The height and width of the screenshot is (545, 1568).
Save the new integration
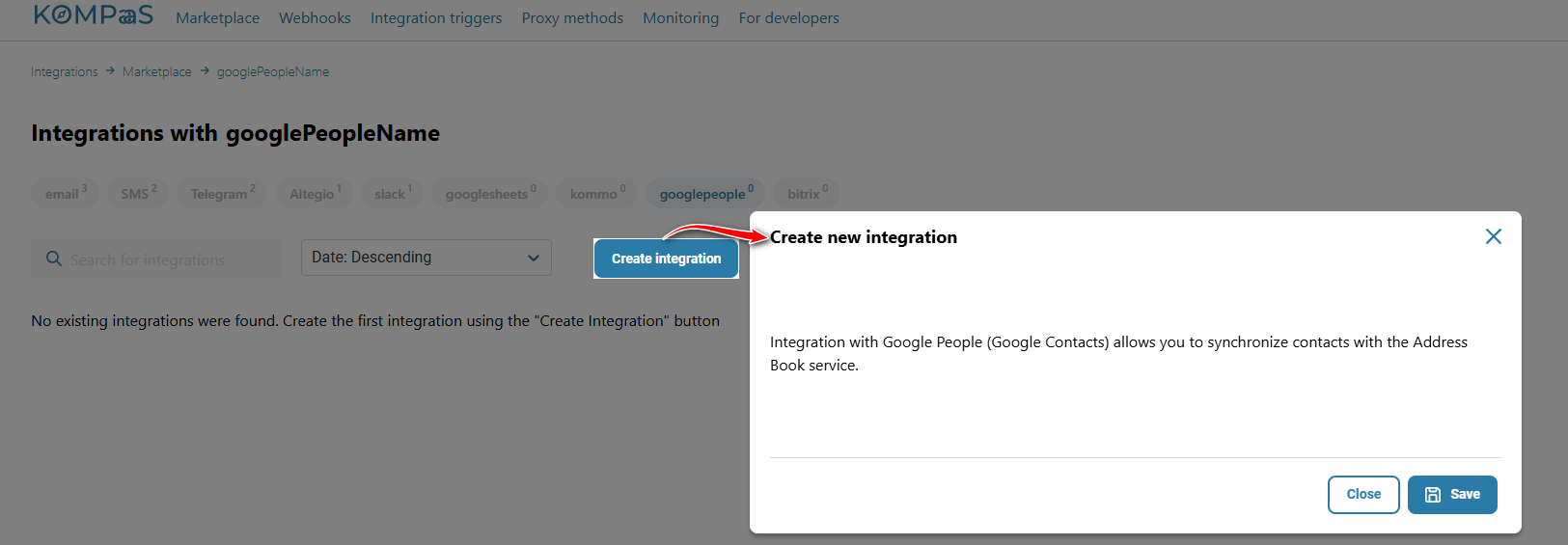(x=1452, y=494)
